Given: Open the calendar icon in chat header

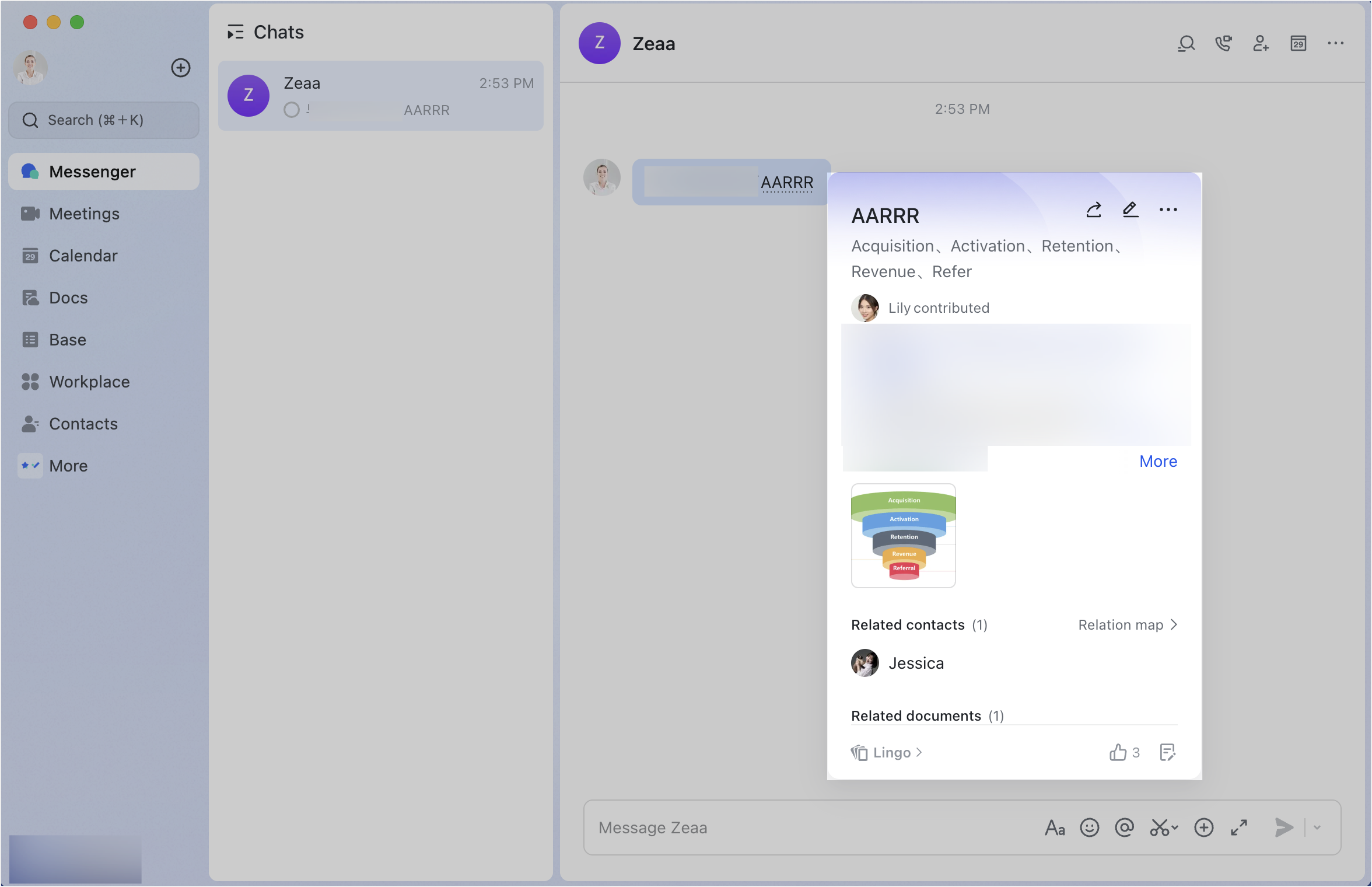Looking at the screenshot, I should pos(1298,44).
